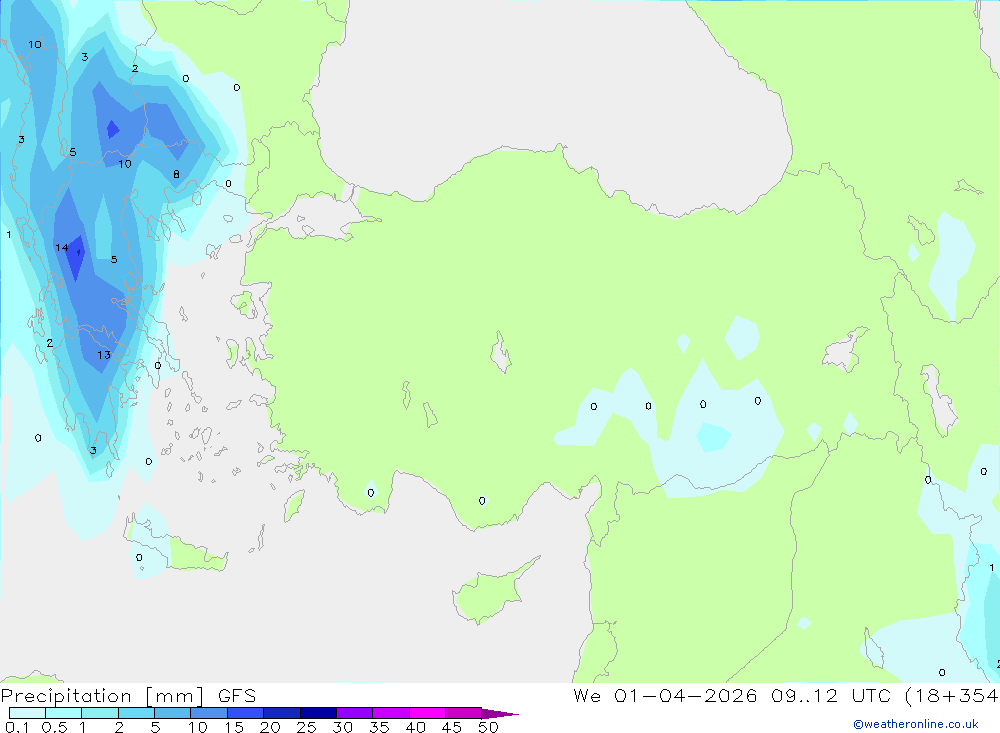Viewport: 1000px width, 733px height.
Task: Select the 2–5 mm legend color swatch
Action: (136, 713)
